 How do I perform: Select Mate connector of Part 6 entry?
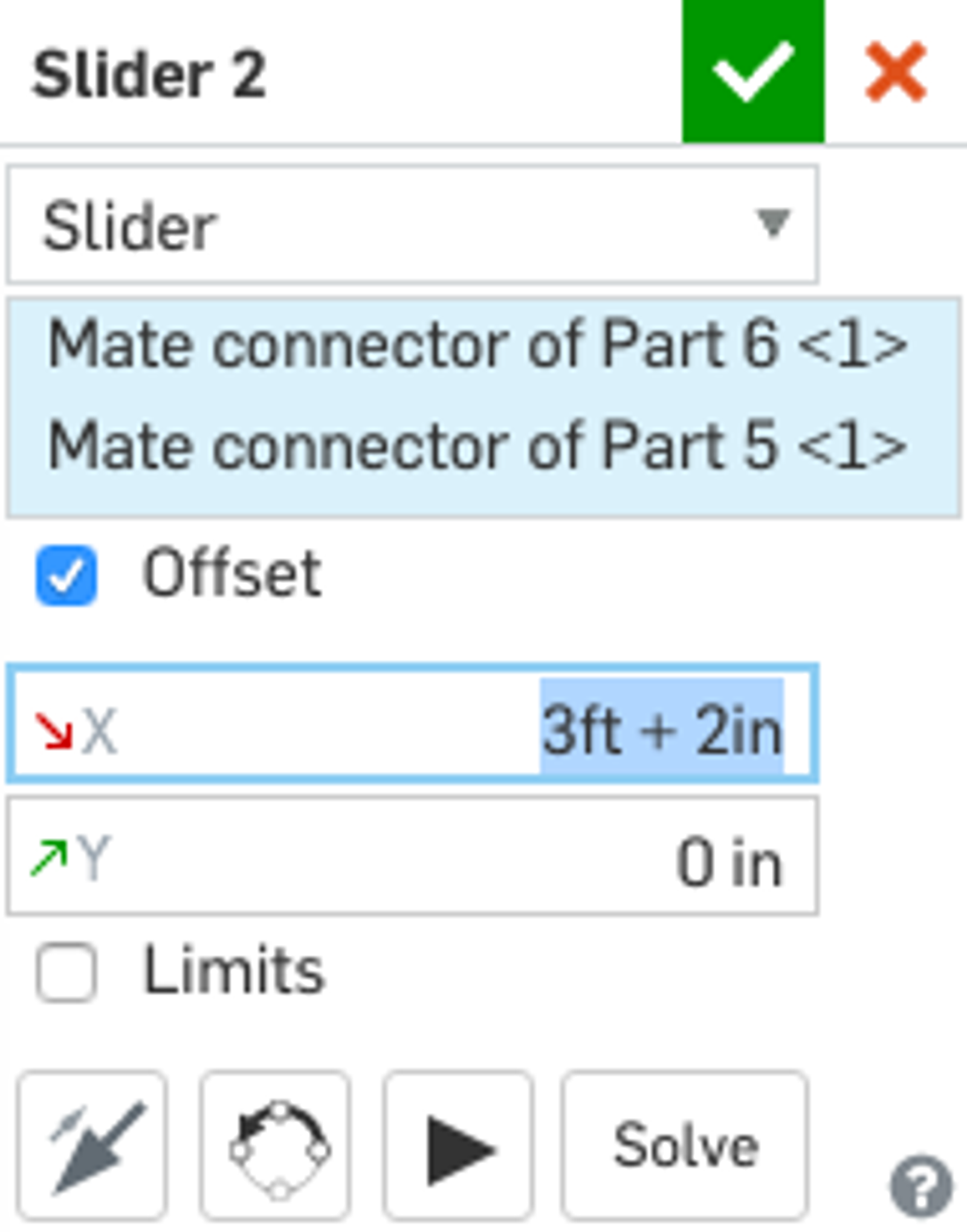tap(476, 345)
